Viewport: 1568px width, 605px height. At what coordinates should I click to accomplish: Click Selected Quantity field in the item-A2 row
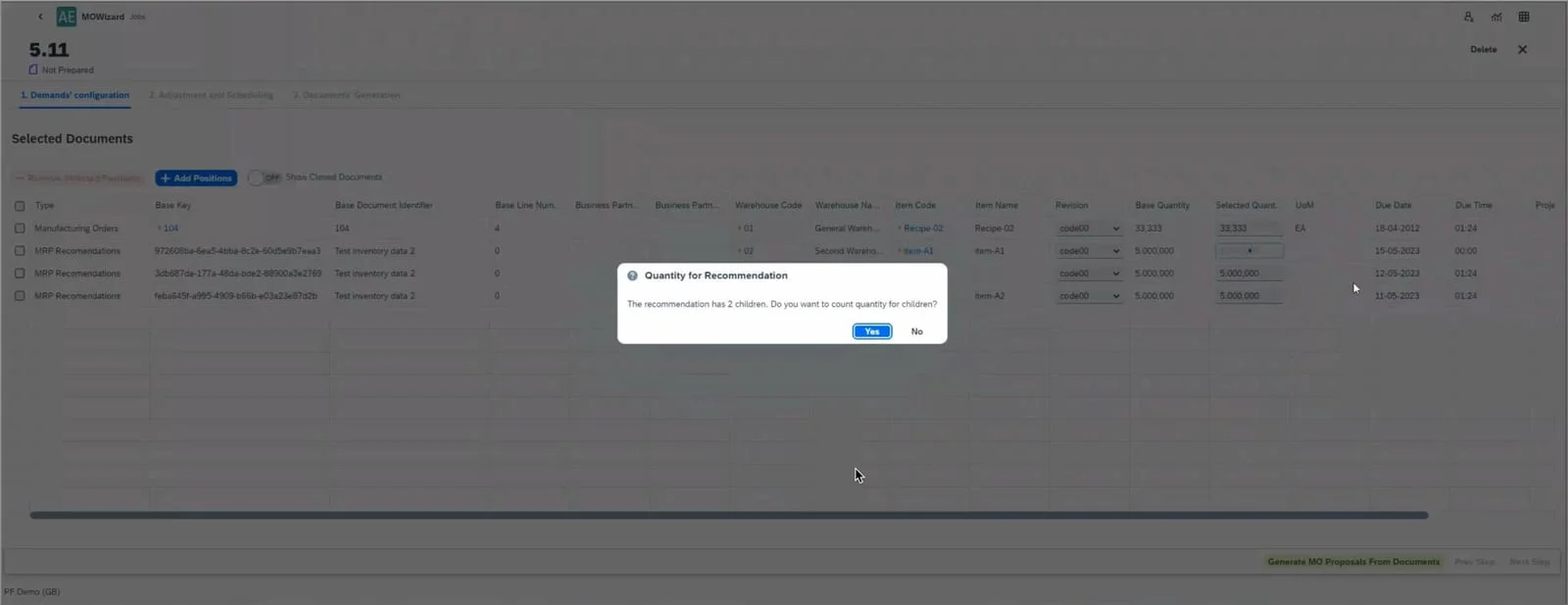pos(1249,295)
